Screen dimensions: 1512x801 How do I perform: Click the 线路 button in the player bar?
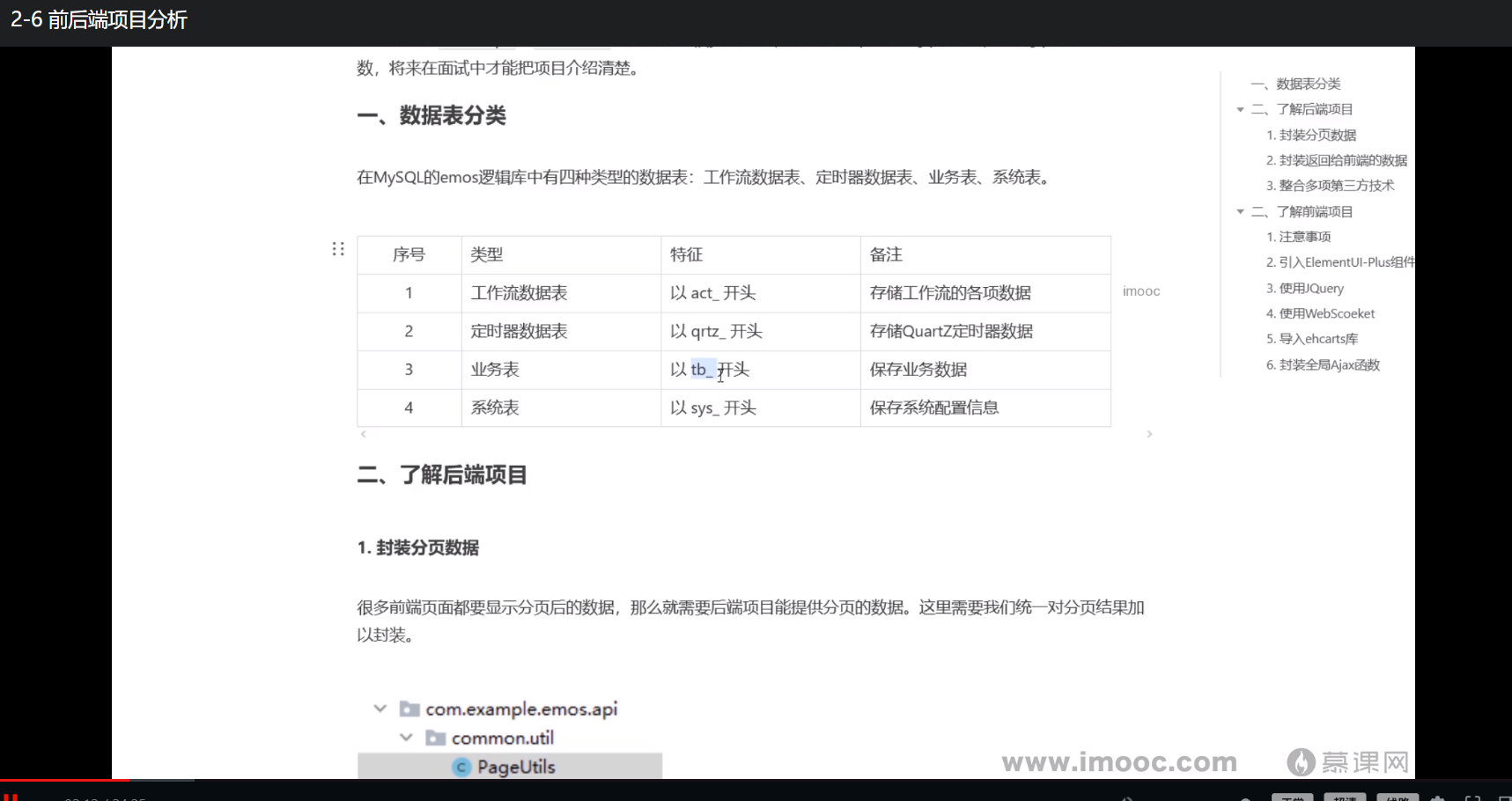(1397, 798)
